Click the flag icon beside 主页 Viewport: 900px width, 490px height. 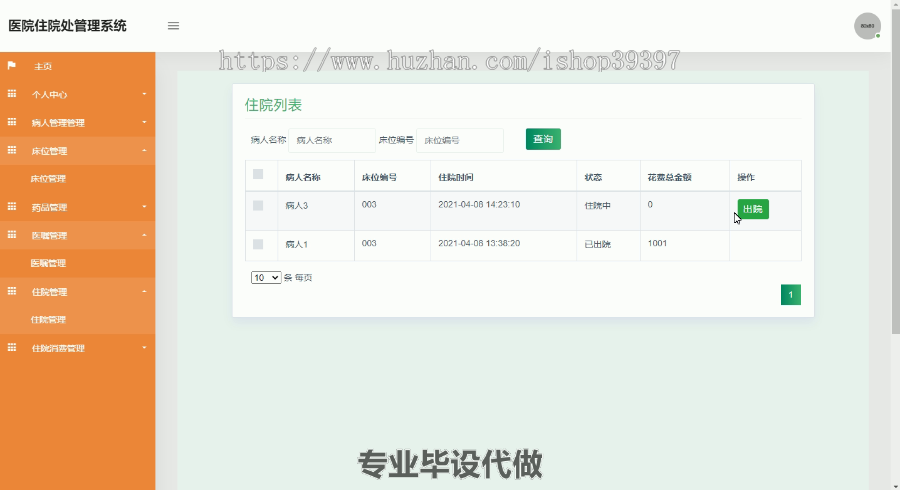click(11, 66)
